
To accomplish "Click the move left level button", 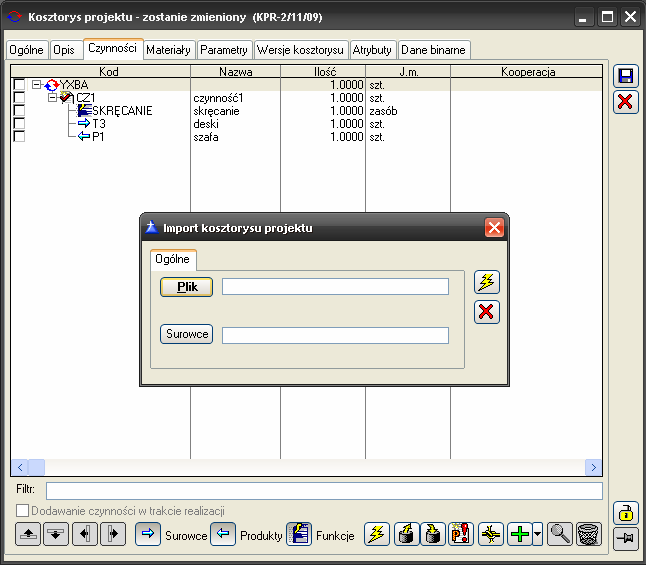I will [85, 535].
